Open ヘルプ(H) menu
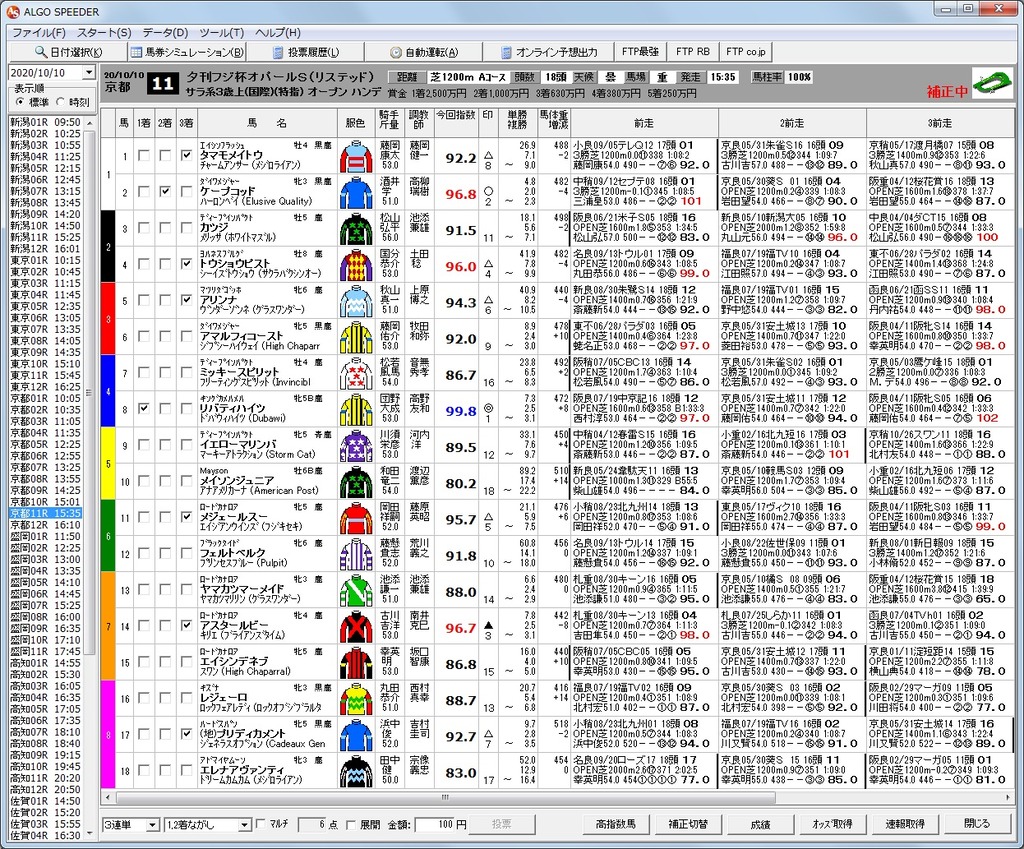Screen dimensions: 1024x849 coord(278,33)
